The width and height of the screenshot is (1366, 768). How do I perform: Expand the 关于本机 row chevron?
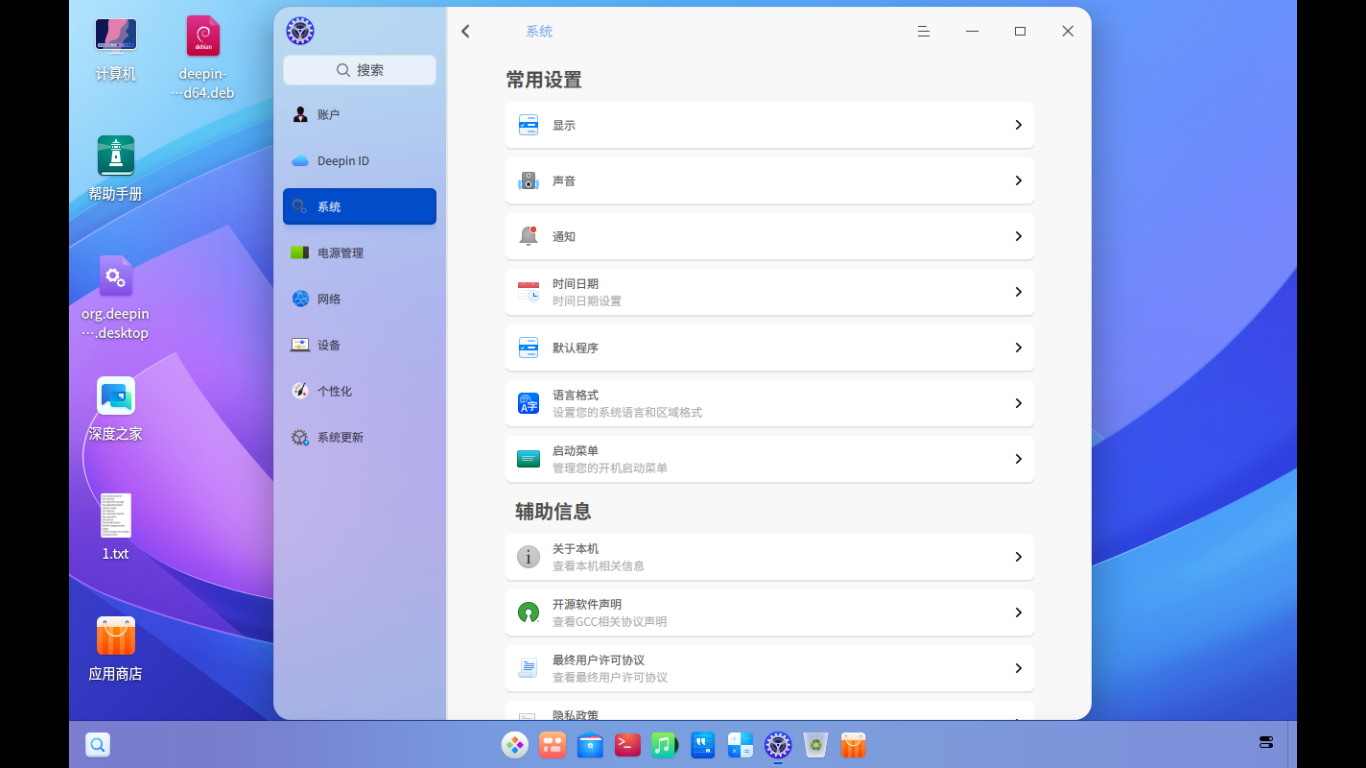(1018, 557)
